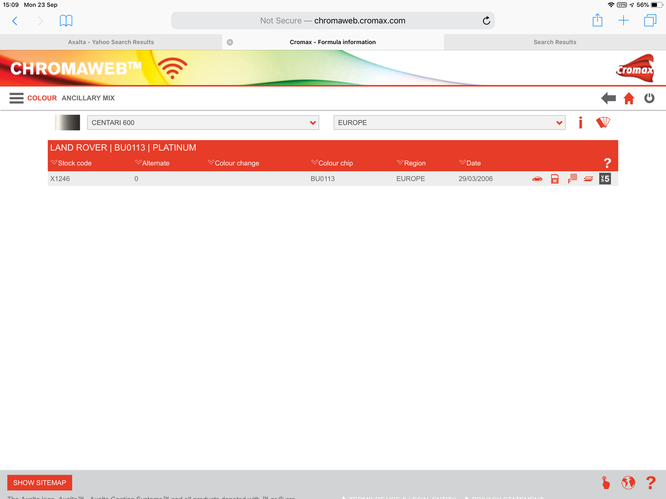Select colour chip BU0113 cell
Viewport: 666px width, 499px height.
(322, 179)
